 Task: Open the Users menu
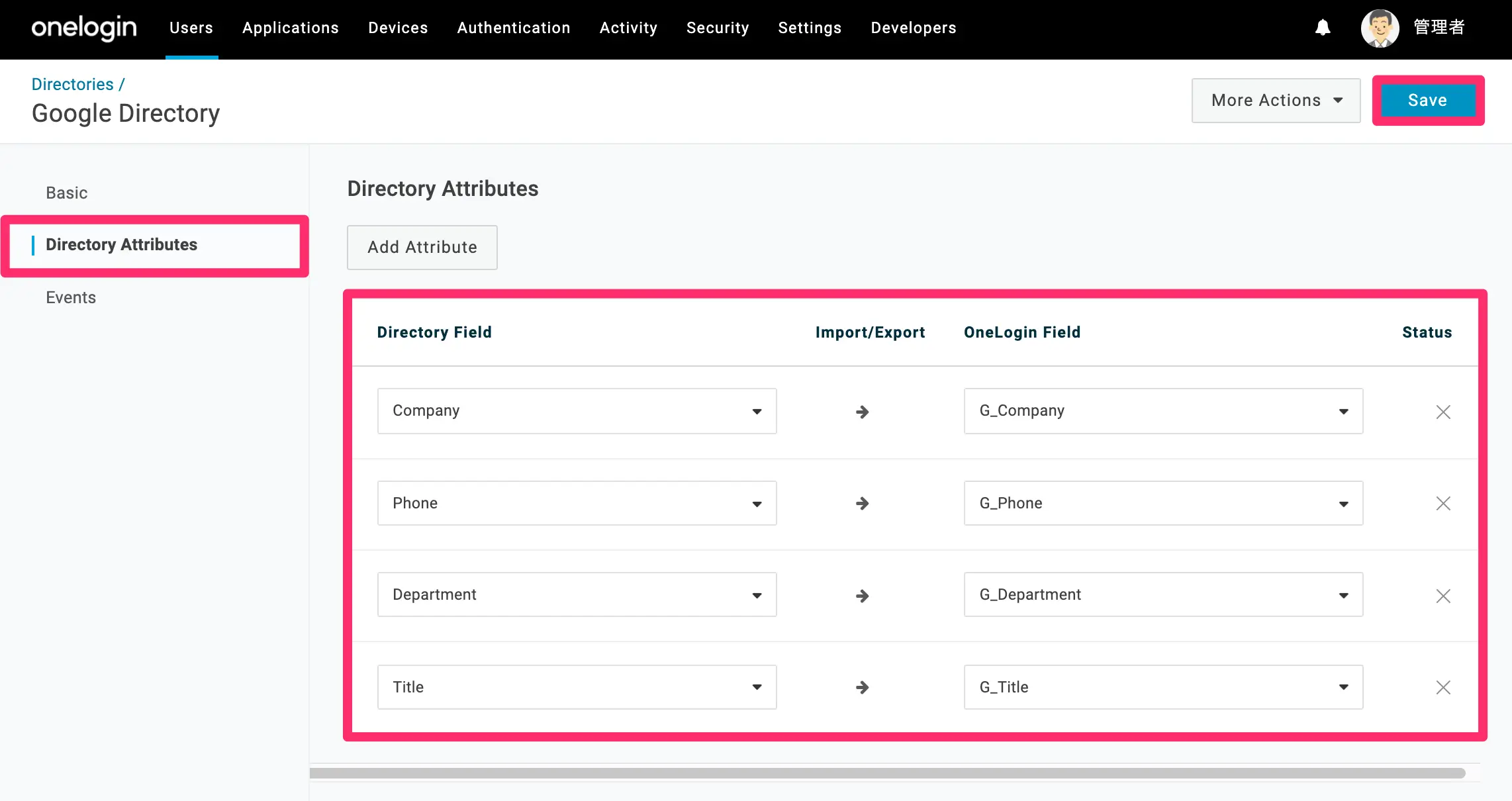point(191,28)
